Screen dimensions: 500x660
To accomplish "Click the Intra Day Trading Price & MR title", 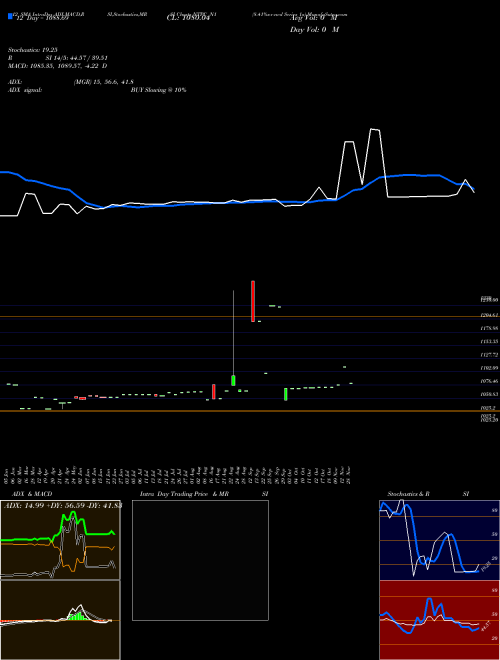I will pyautogui.click(x=185, y=494).
